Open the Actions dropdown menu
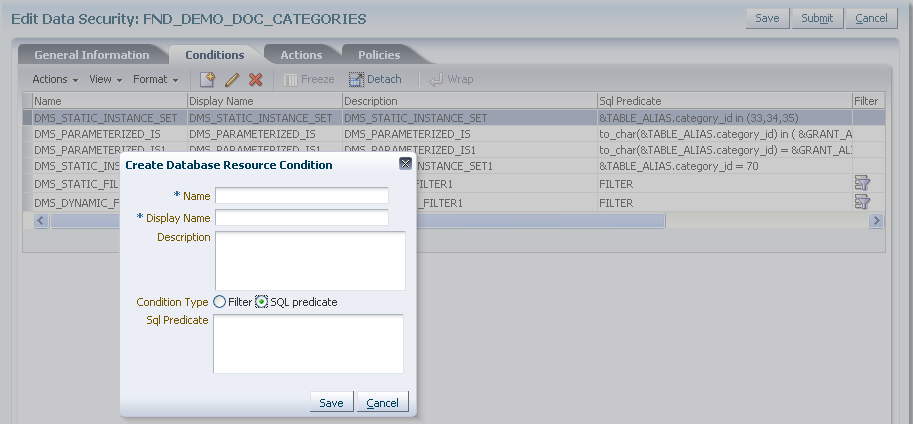Viewport: 913px width, 424px height. coord(55,79)
